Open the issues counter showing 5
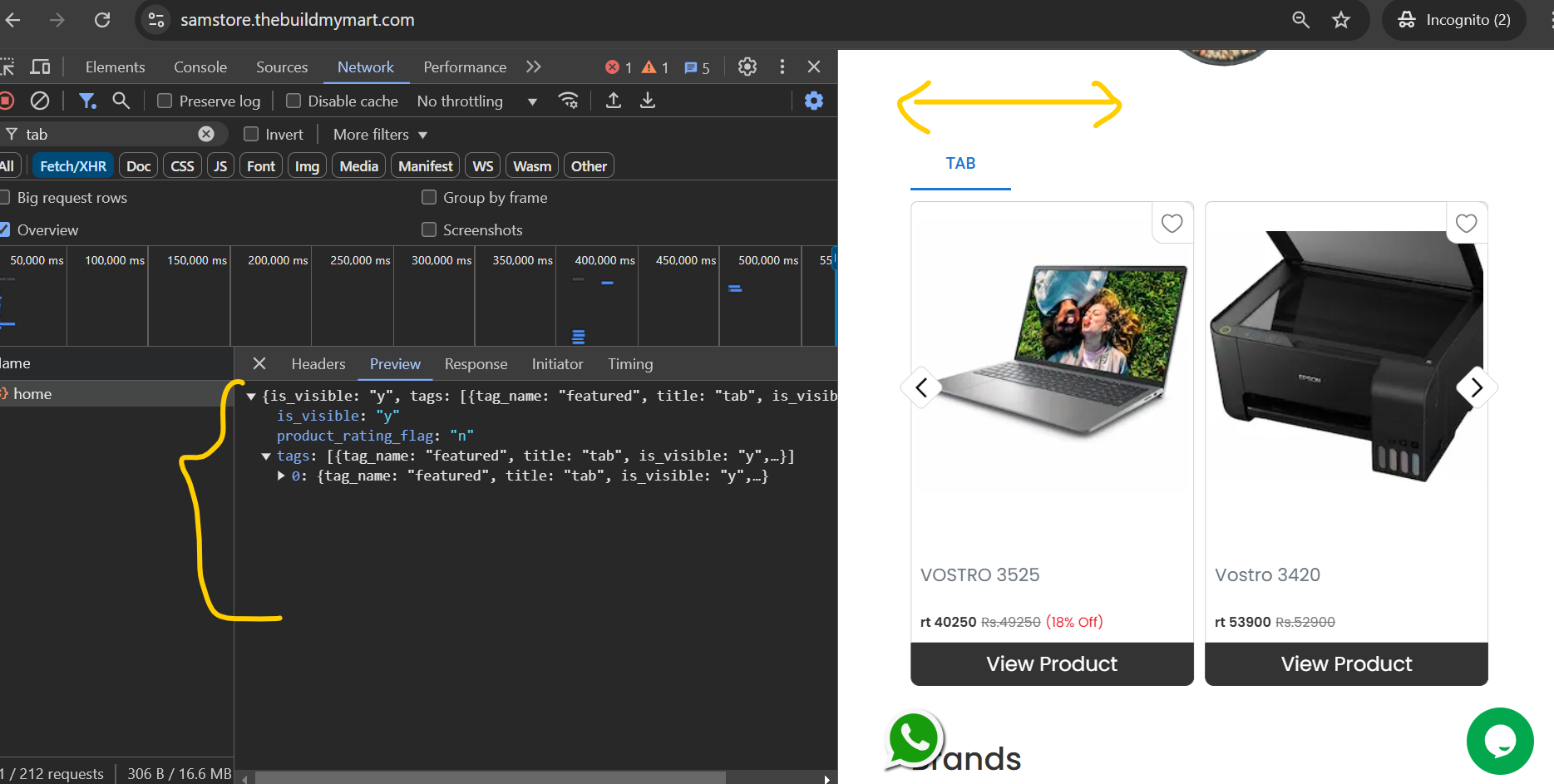1554x784 pixels. pos(697,67)
